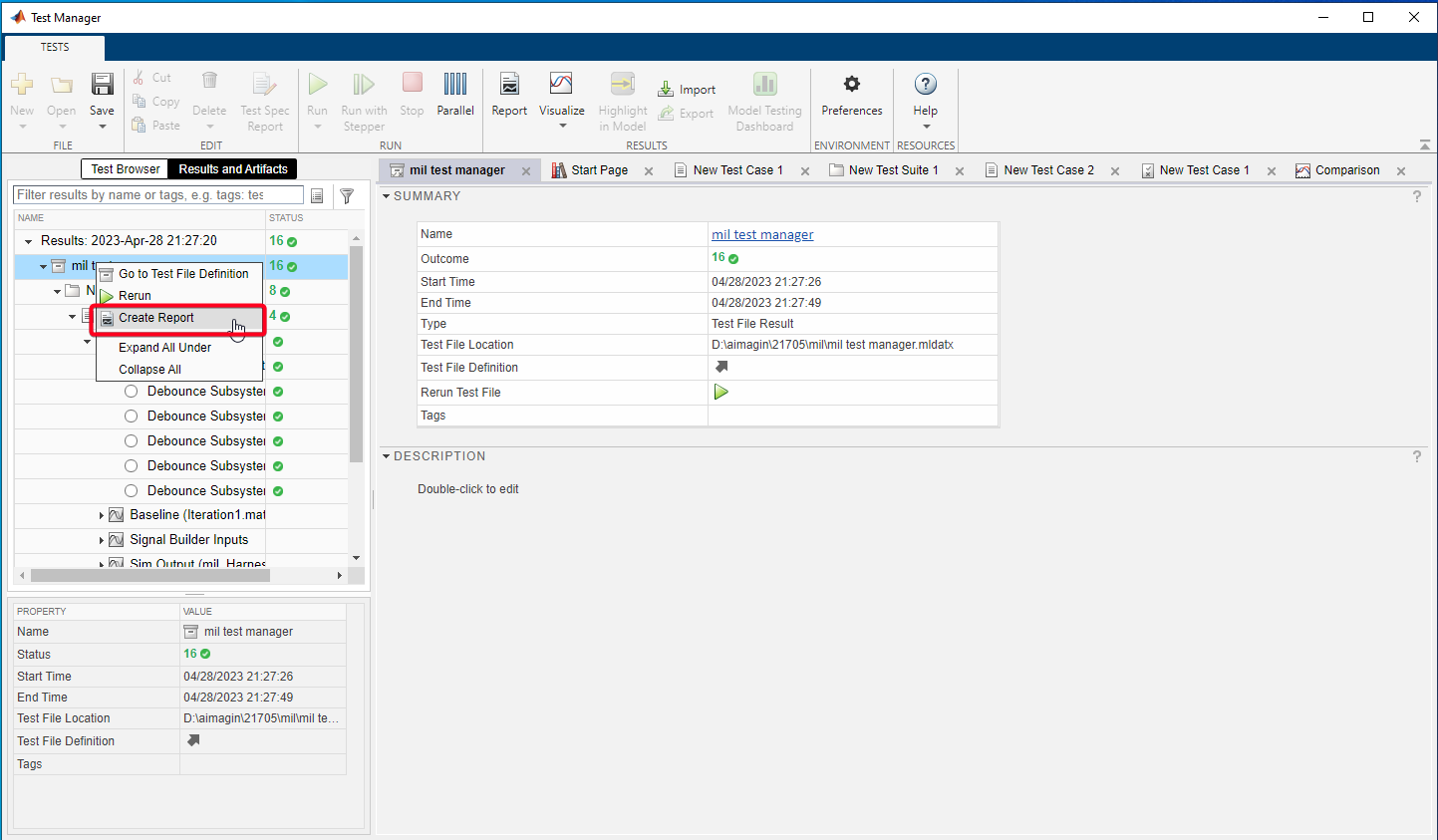Click the Baseline (Iteration1.mat) row
This screenshot has height=840, width=1438.
(181, 515)
